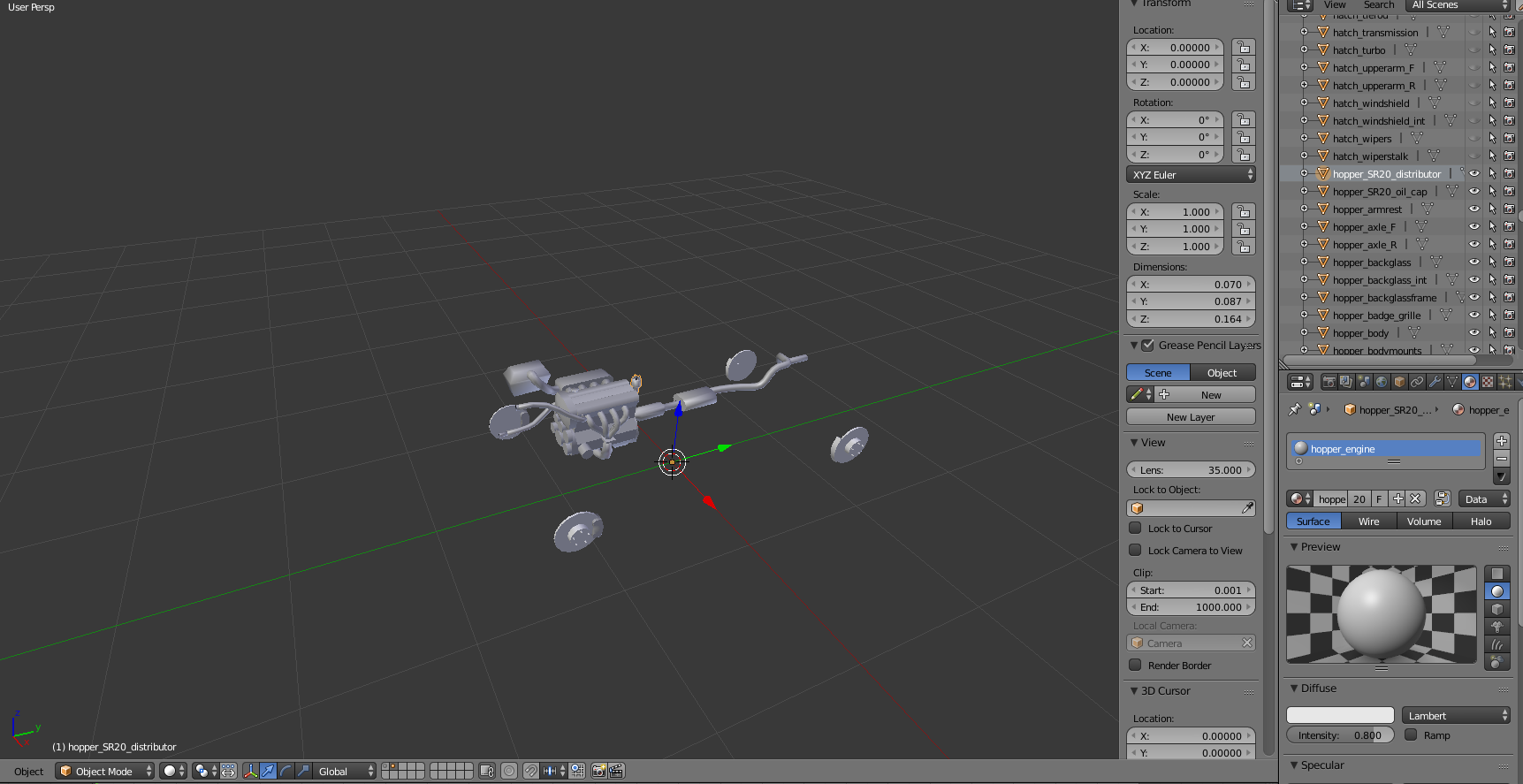Enable Lock Camera to View checkbox
Screen dimensions: 1523x784
[1136, 551]
